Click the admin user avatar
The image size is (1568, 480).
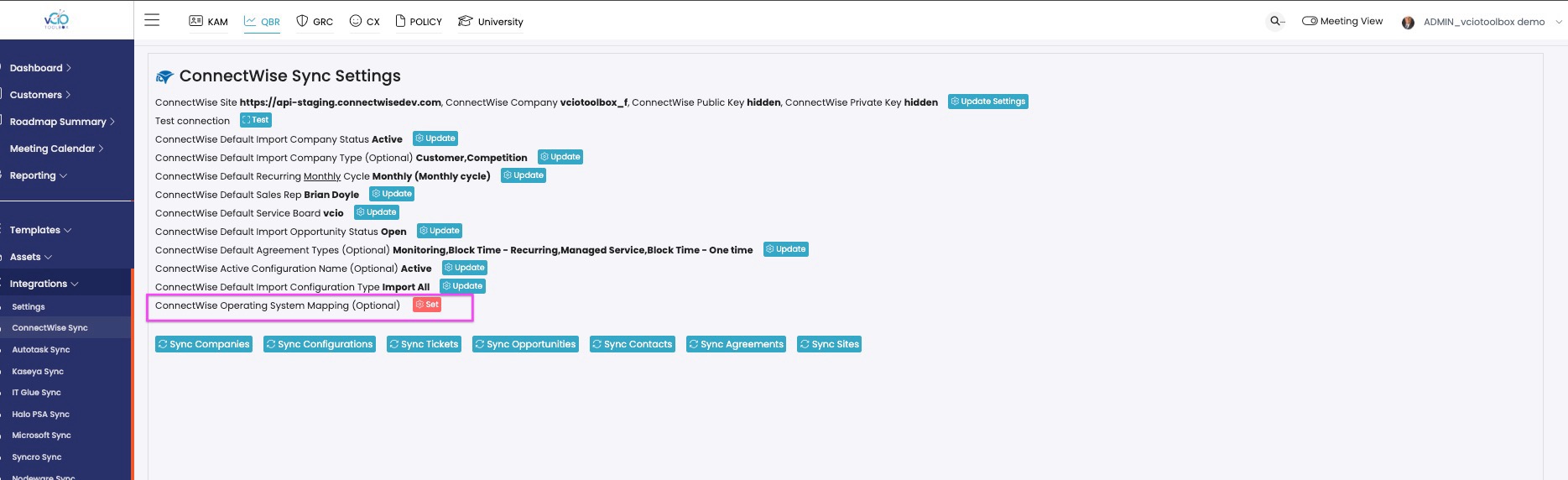pos(1408,23)
